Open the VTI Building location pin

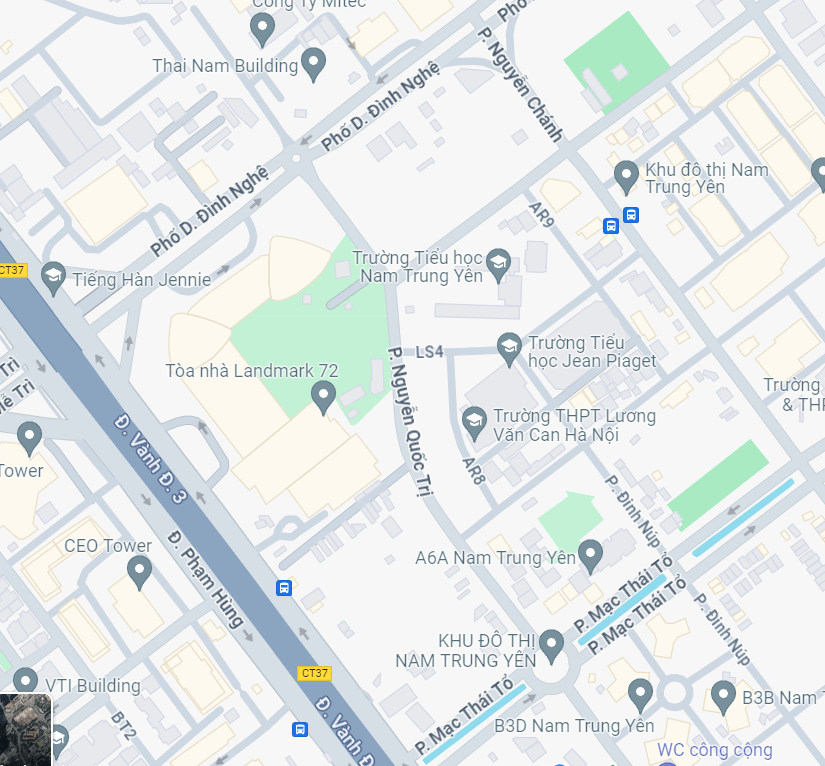coord(25,681)
